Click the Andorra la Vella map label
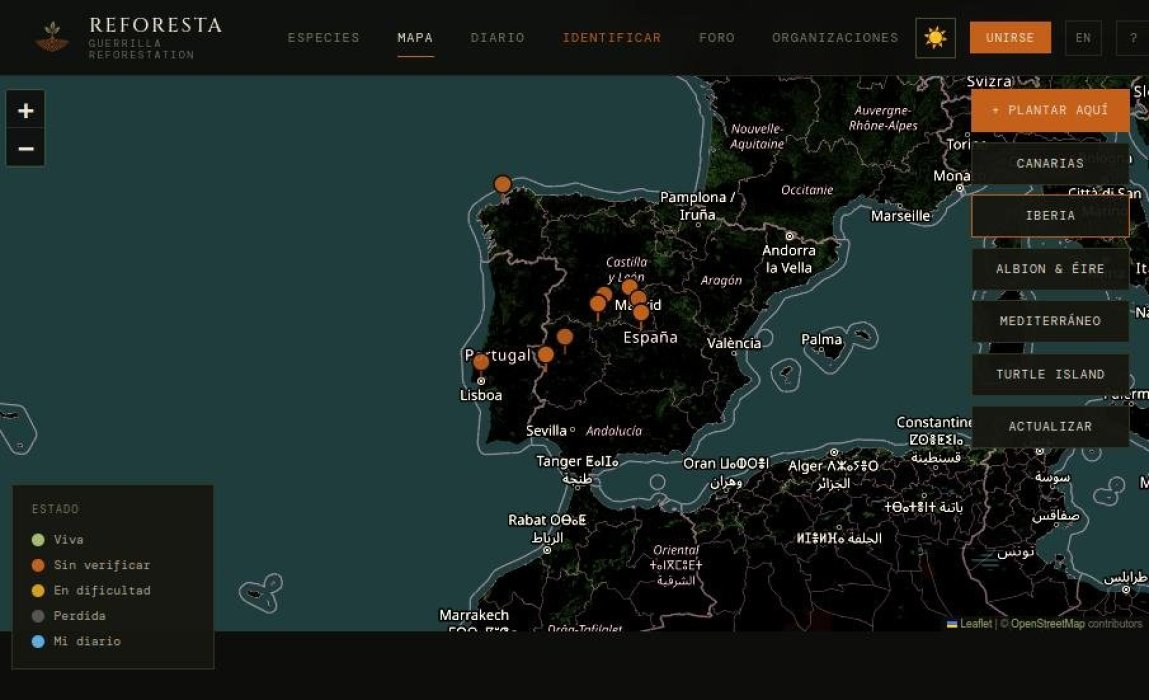 point(788,259)
